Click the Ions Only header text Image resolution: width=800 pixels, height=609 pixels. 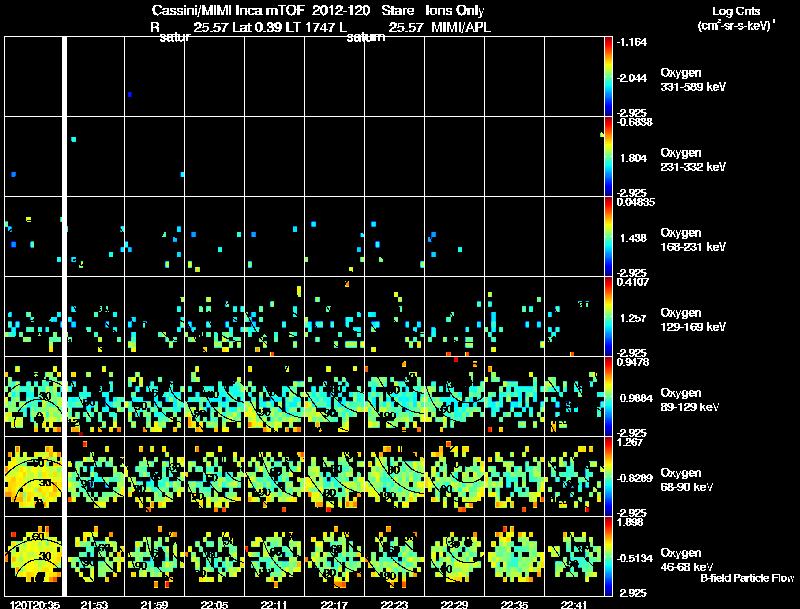pyautogui.click(x=455, y=11)
